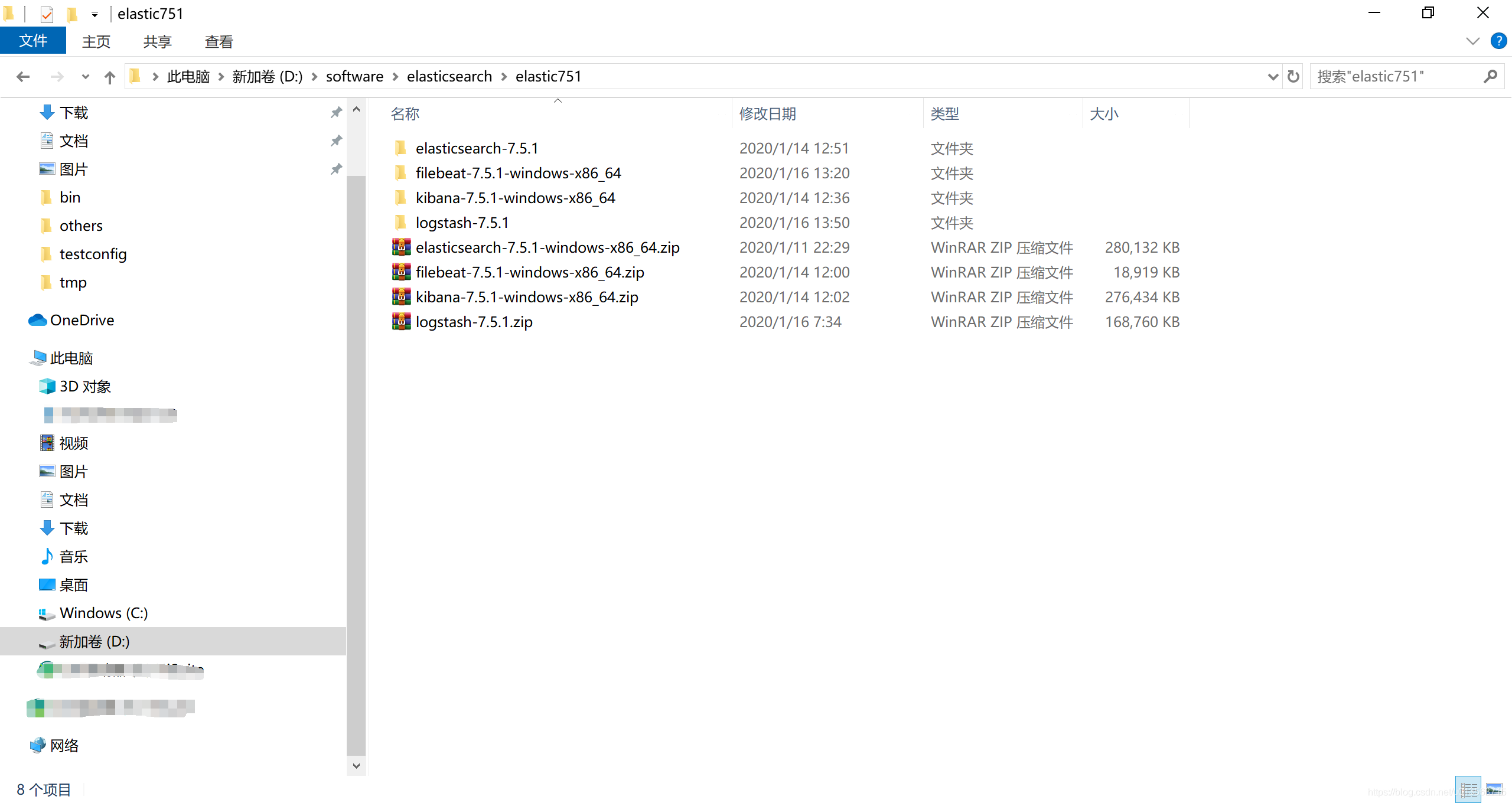Click the Back navigation arrow
Viewport: 1512px width, 803px height.
23,77
